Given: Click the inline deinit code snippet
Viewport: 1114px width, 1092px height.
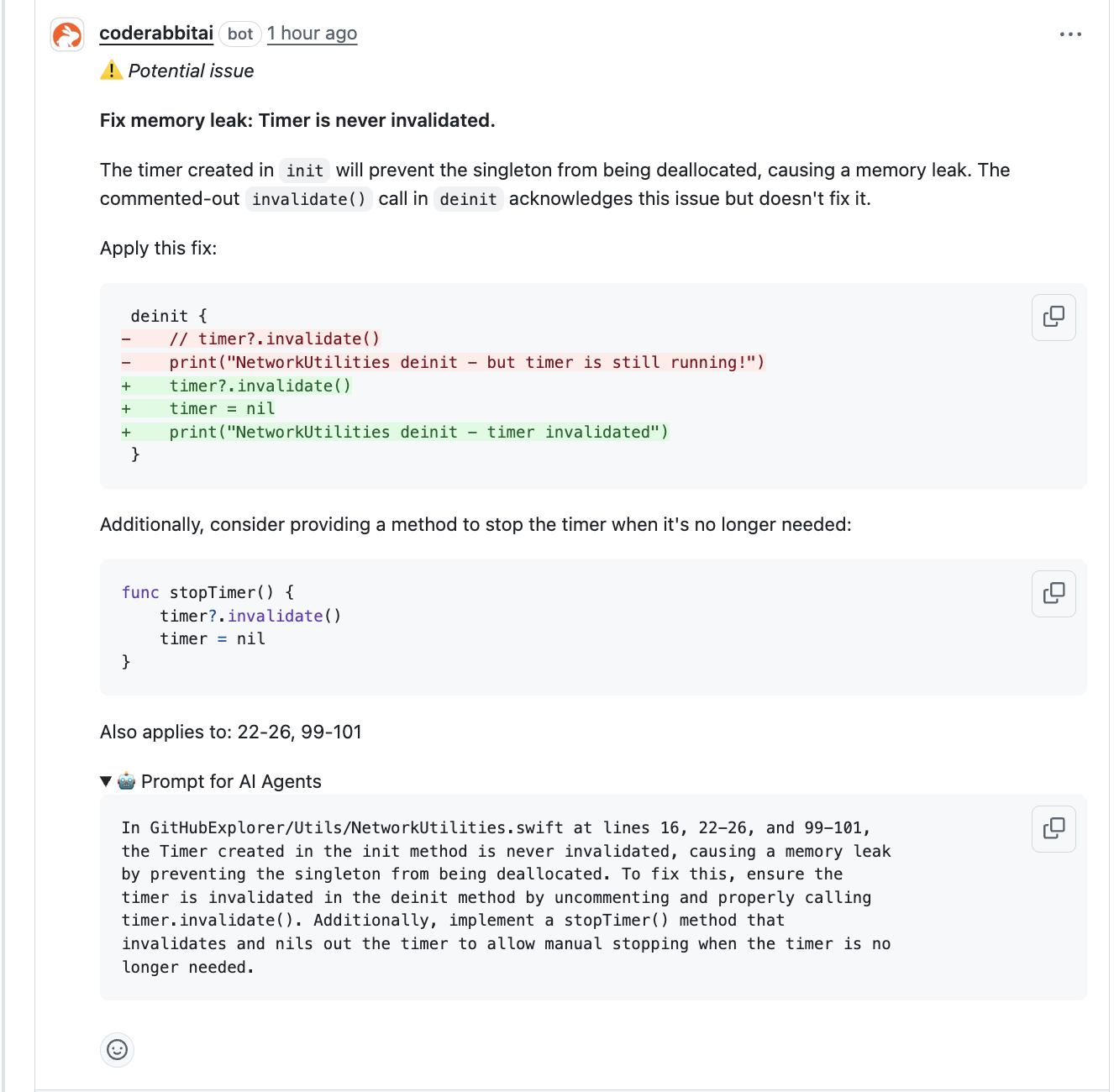Looking at the screenshot, I should pos(468,199).
